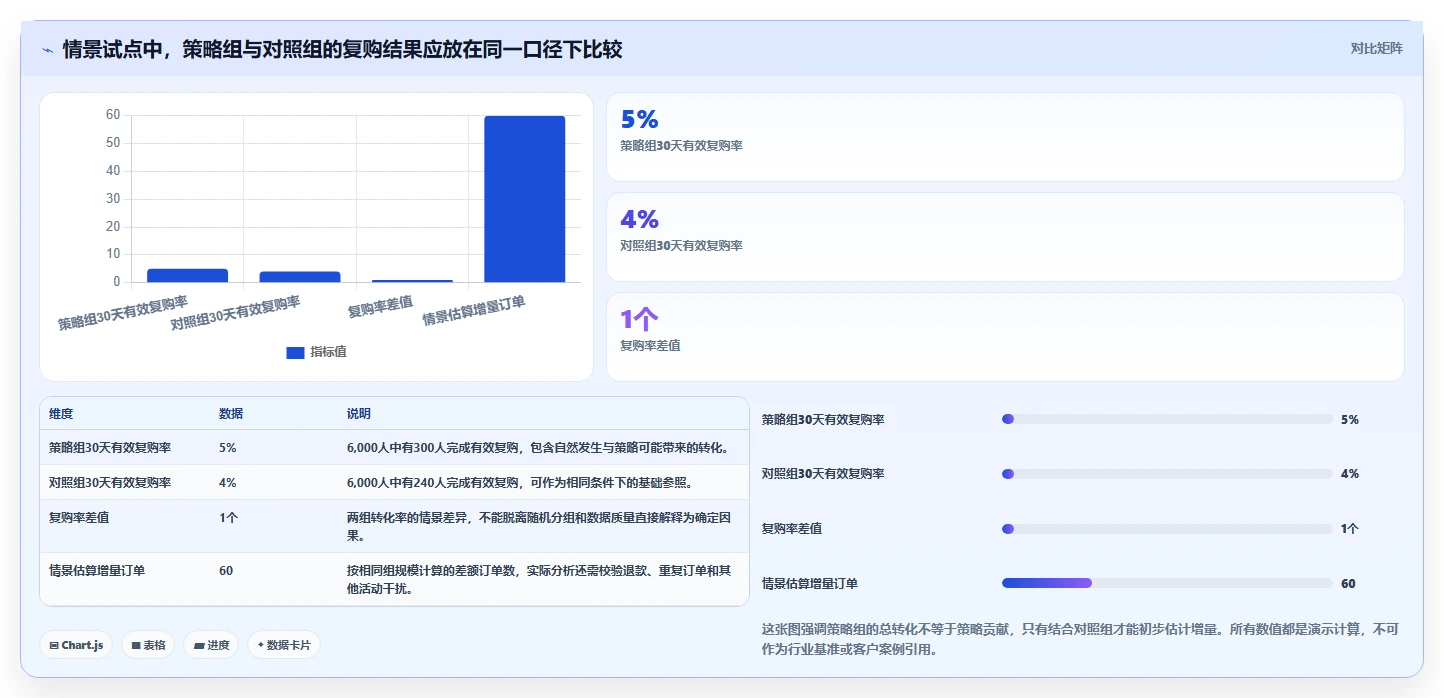Click the y-axis value 60 on the chart
This screenshot has height=698, width=1444.
113,115
